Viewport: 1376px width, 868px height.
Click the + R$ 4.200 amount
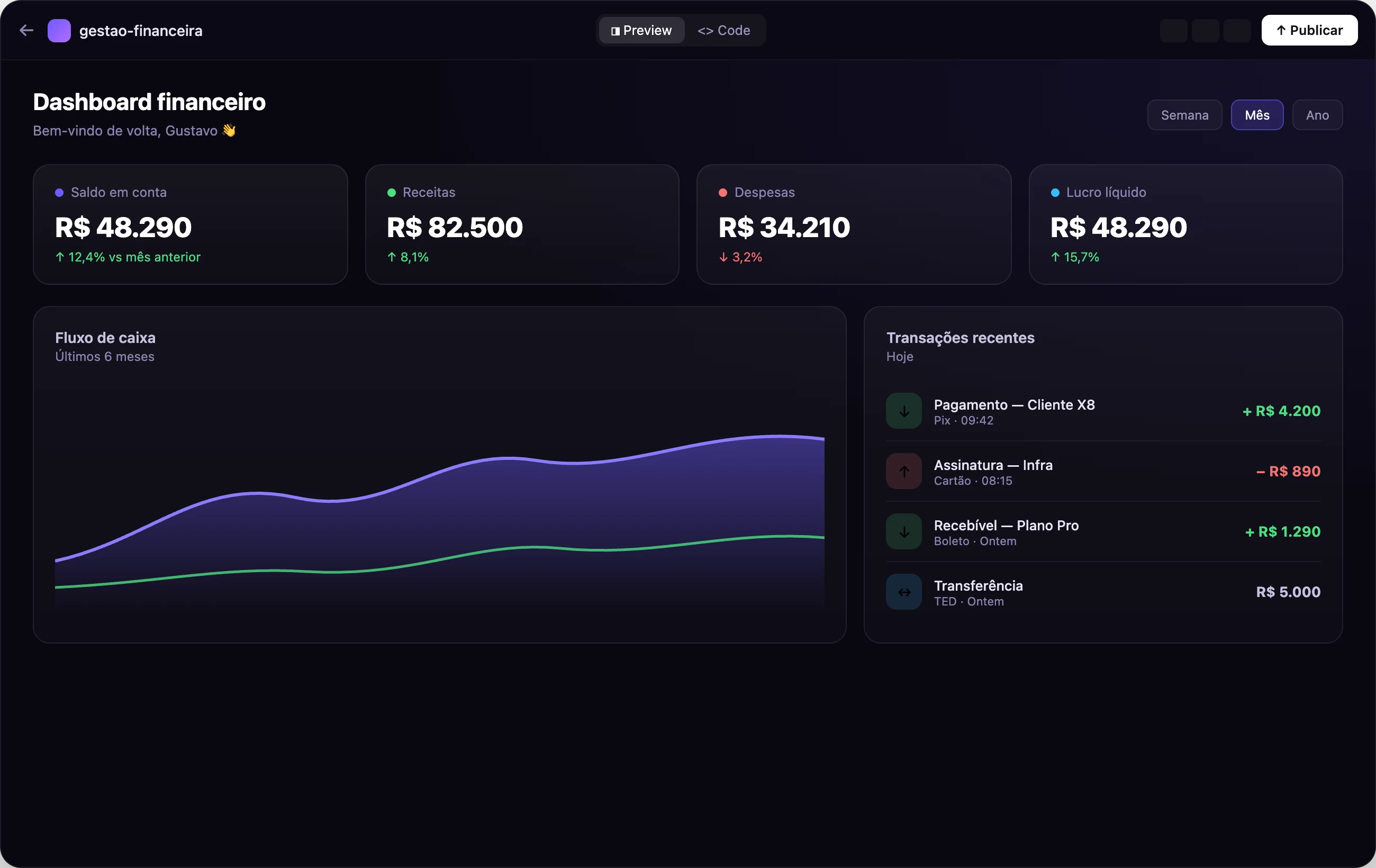(1282, 411)
